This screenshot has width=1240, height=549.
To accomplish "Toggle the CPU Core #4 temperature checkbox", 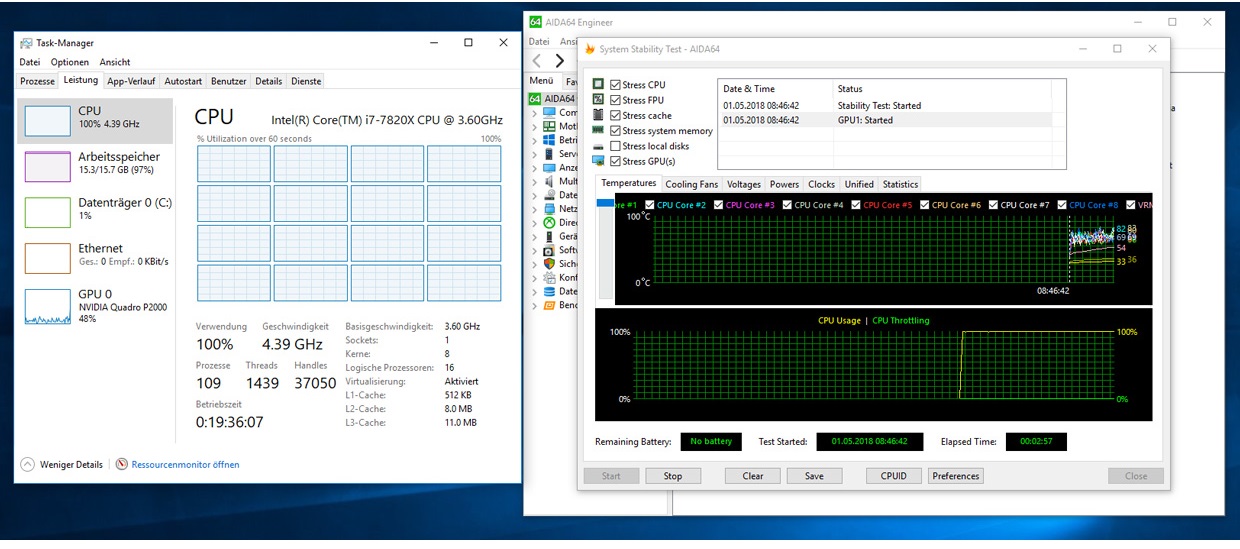I will [788, 205].
